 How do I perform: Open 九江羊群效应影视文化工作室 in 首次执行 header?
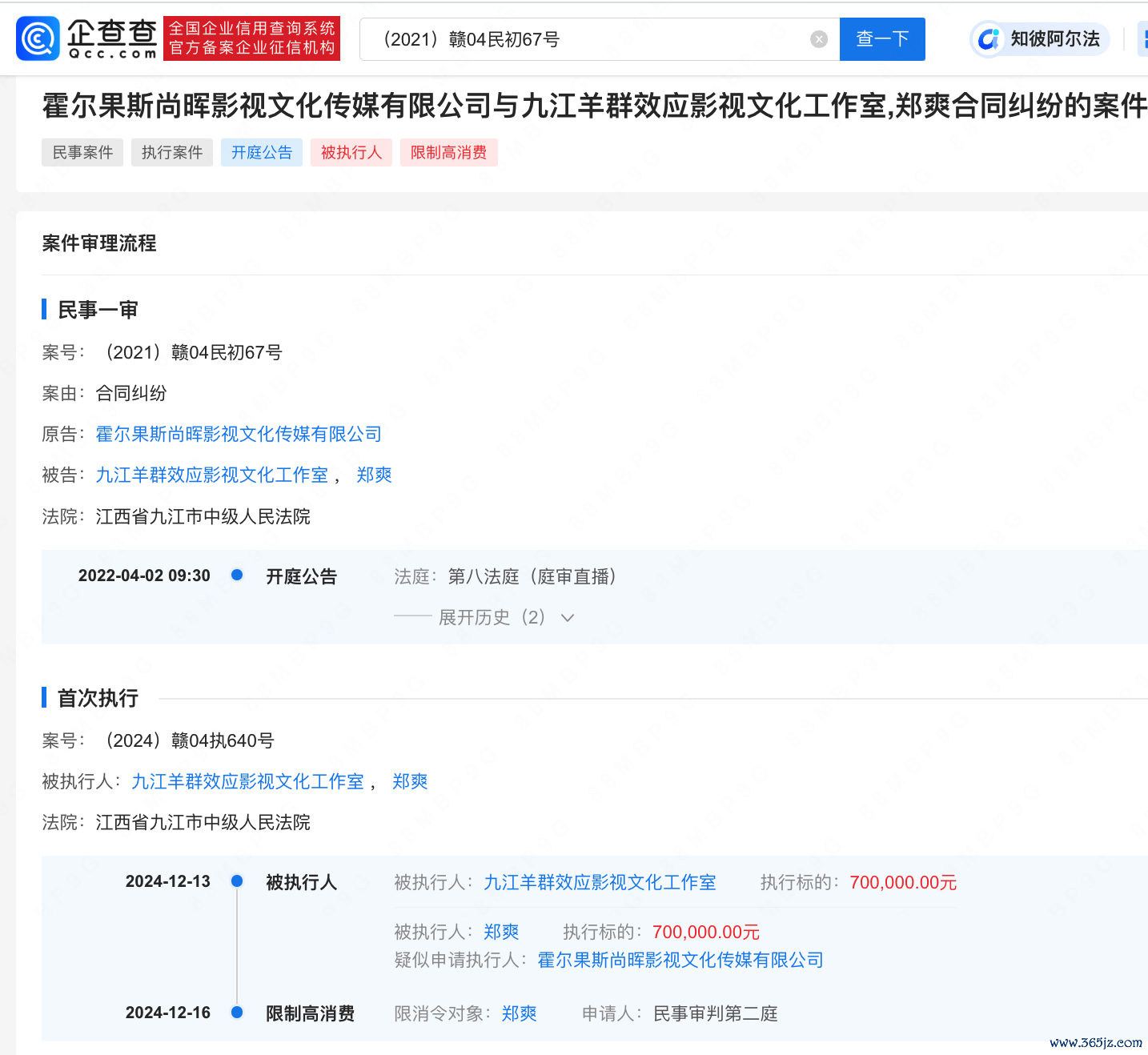coord(248,781)
